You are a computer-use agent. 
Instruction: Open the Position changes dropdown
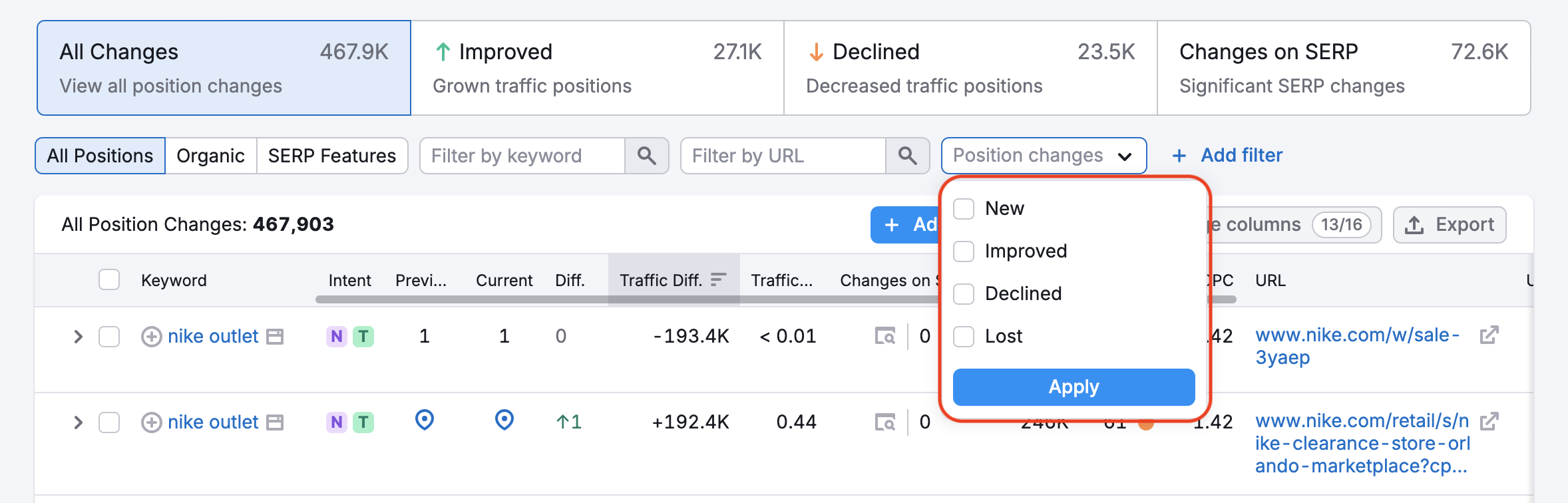click(x=1043, y=155)
